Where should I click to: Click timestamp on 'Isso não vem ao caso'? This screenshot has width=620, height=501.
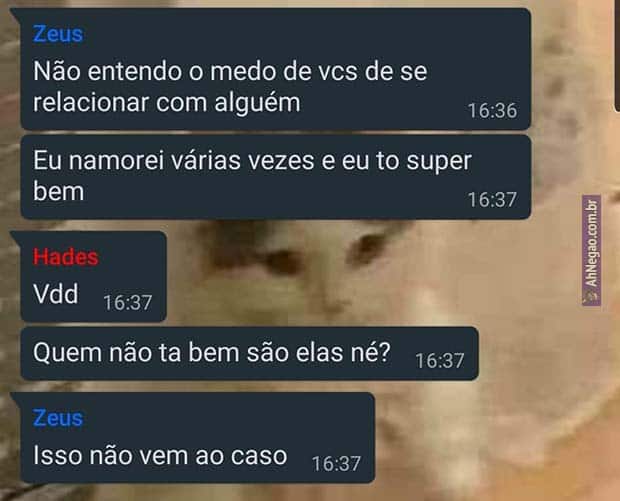pos(336,463)
